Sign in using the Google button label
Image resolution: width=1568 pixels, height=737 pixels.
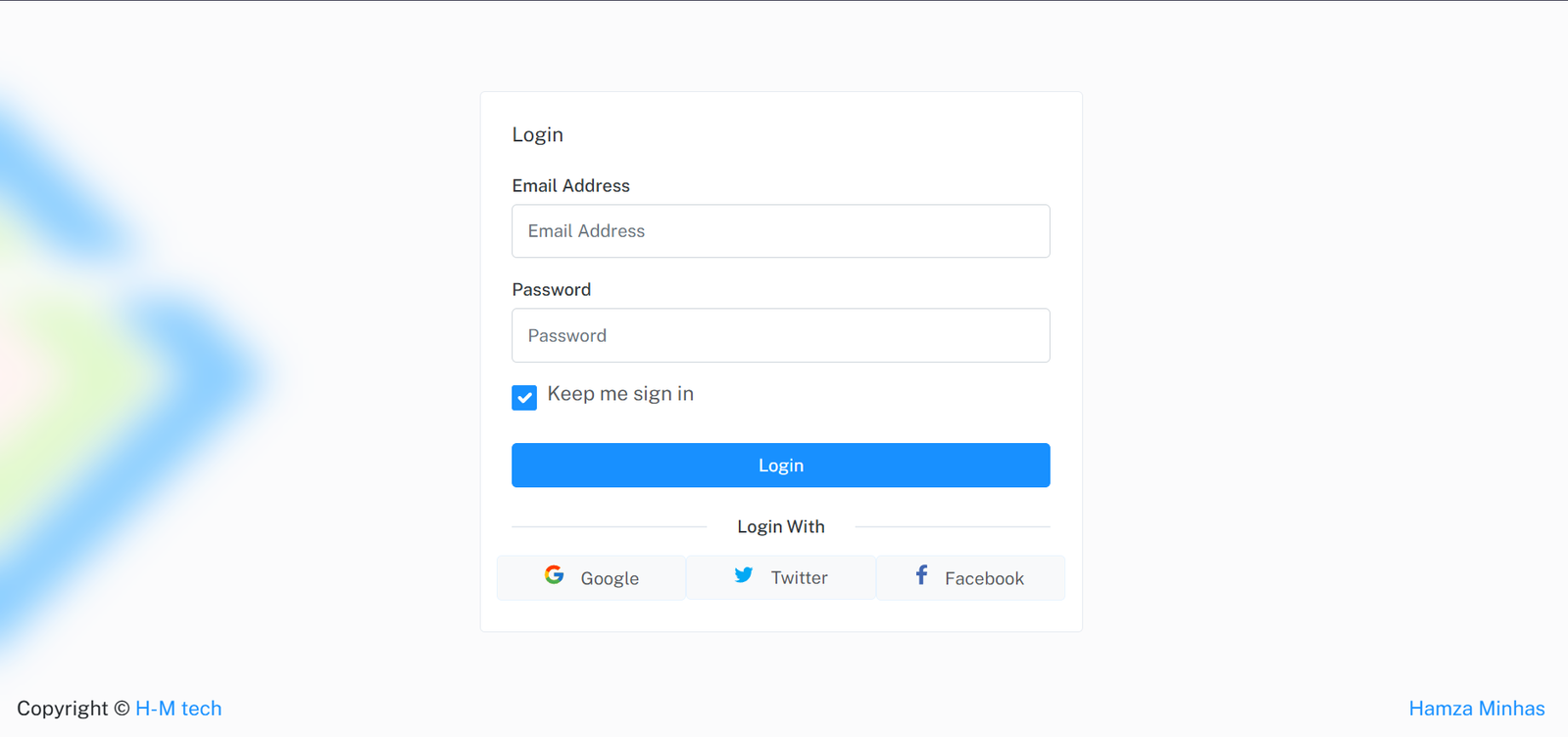(x=610, y=578)
